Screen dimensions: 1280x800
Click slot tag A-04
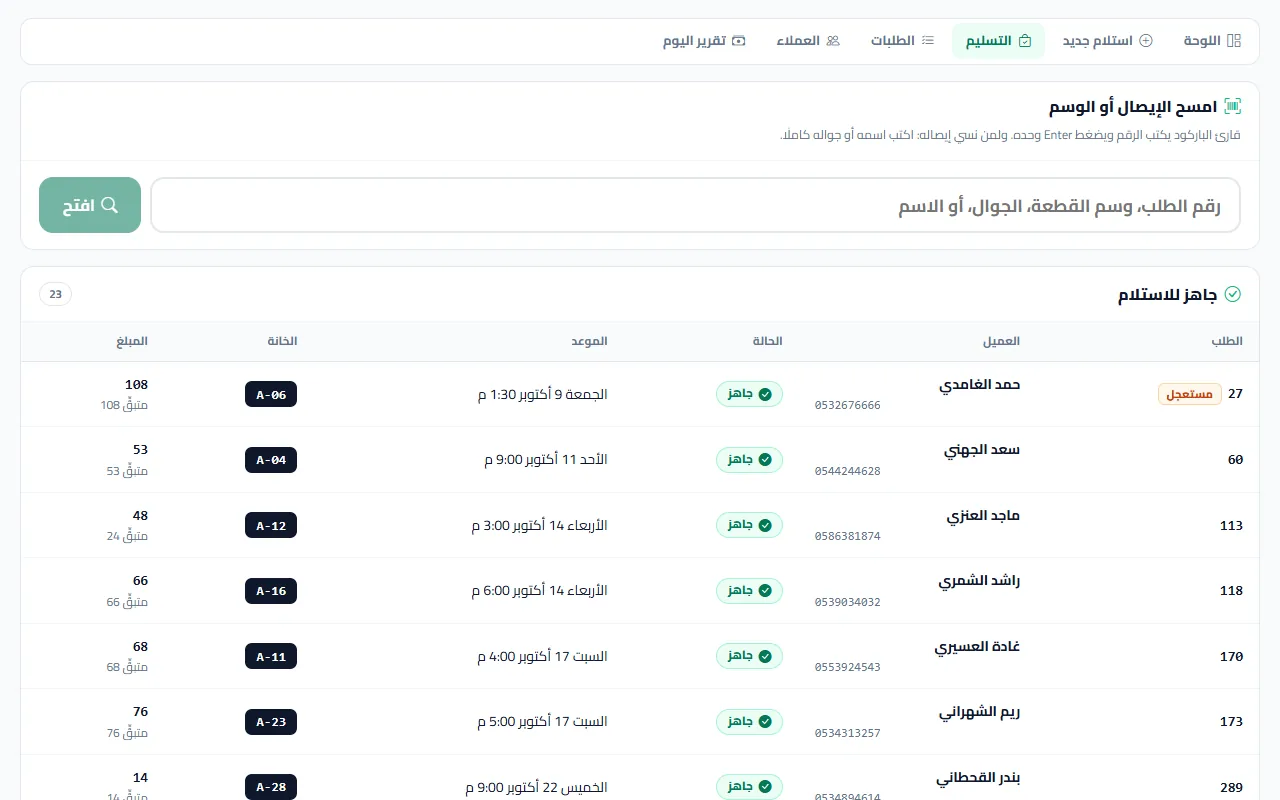[x=271, y=460]
